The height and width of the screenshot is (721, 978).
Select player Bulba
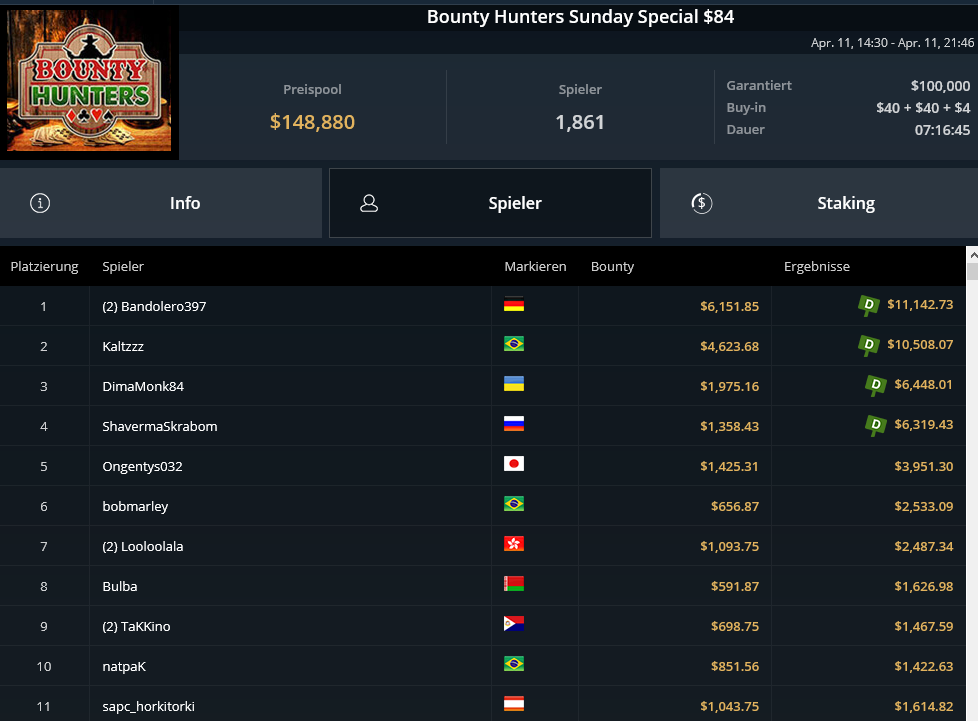tap(120, 586)
